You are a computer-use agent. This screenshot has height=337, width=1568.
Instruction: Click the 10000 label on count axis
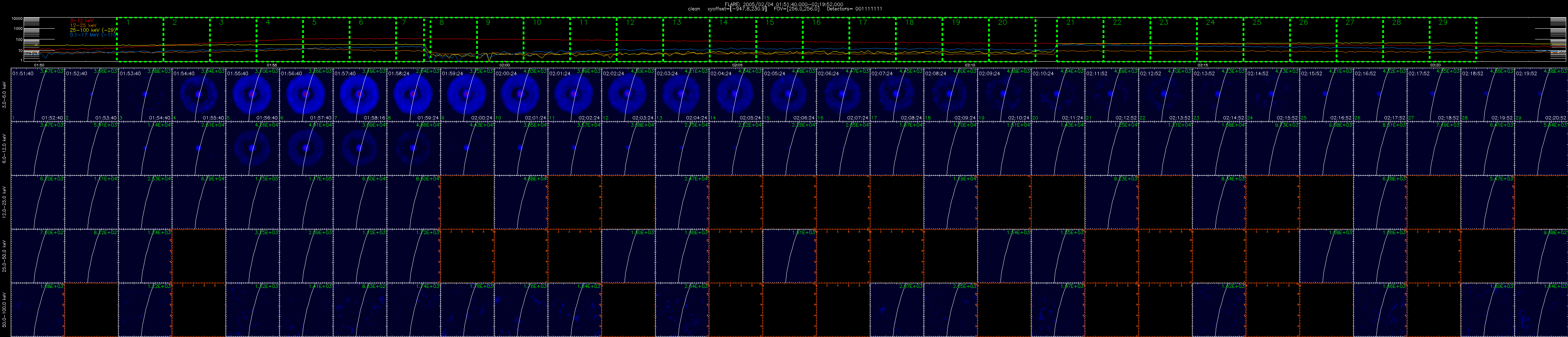pyautogui.click(x=17, y=19)
